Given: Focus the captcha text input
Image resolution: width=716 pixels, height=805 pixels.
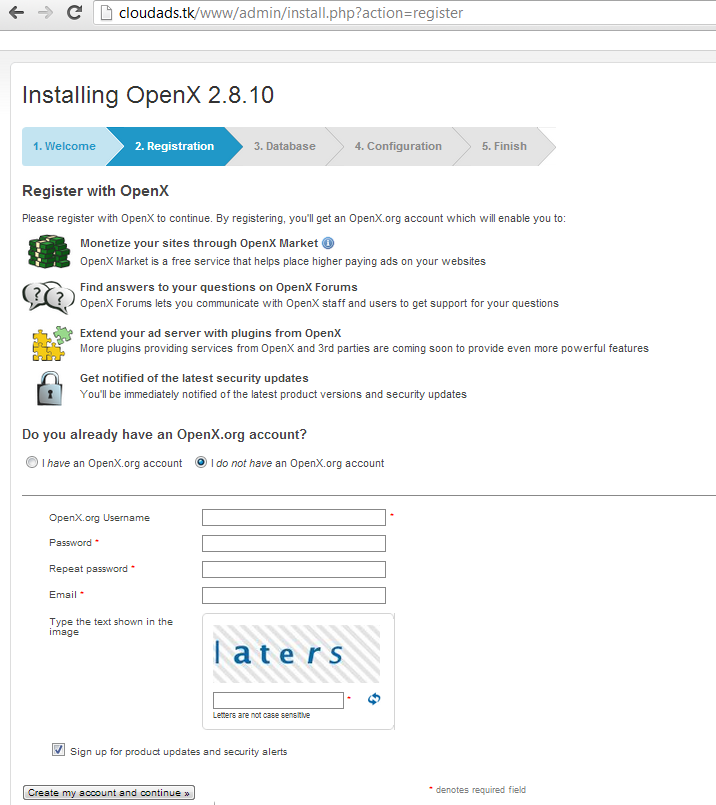Looking at the screenshot, I should 278,700.
